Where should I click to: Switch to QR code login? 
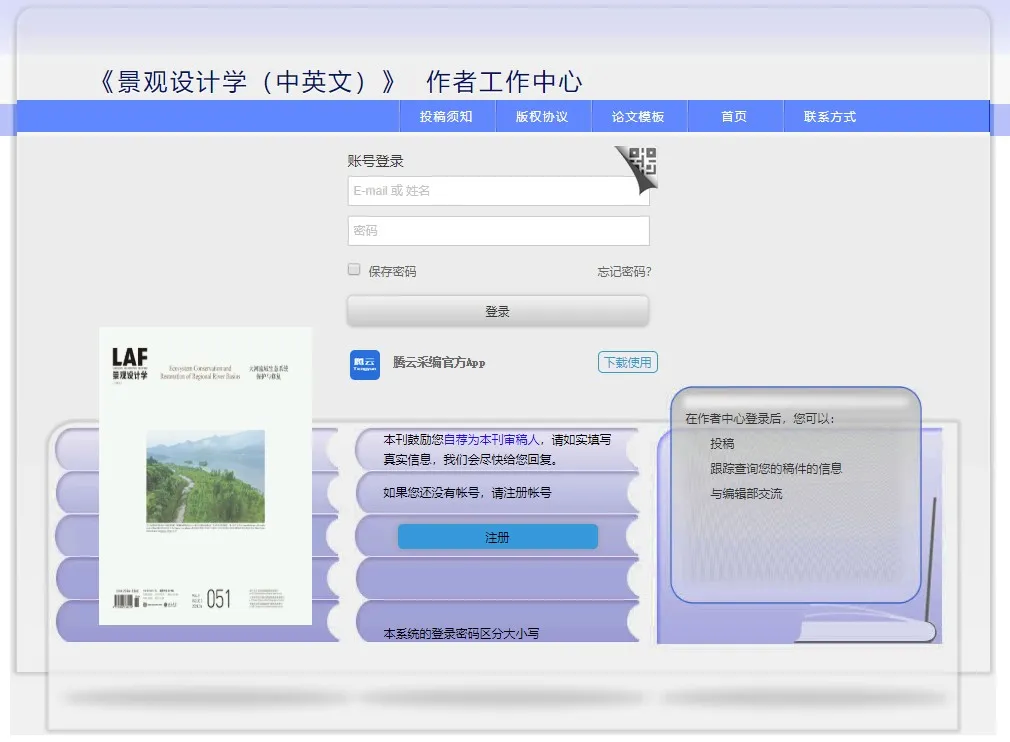tap(641, 163)
